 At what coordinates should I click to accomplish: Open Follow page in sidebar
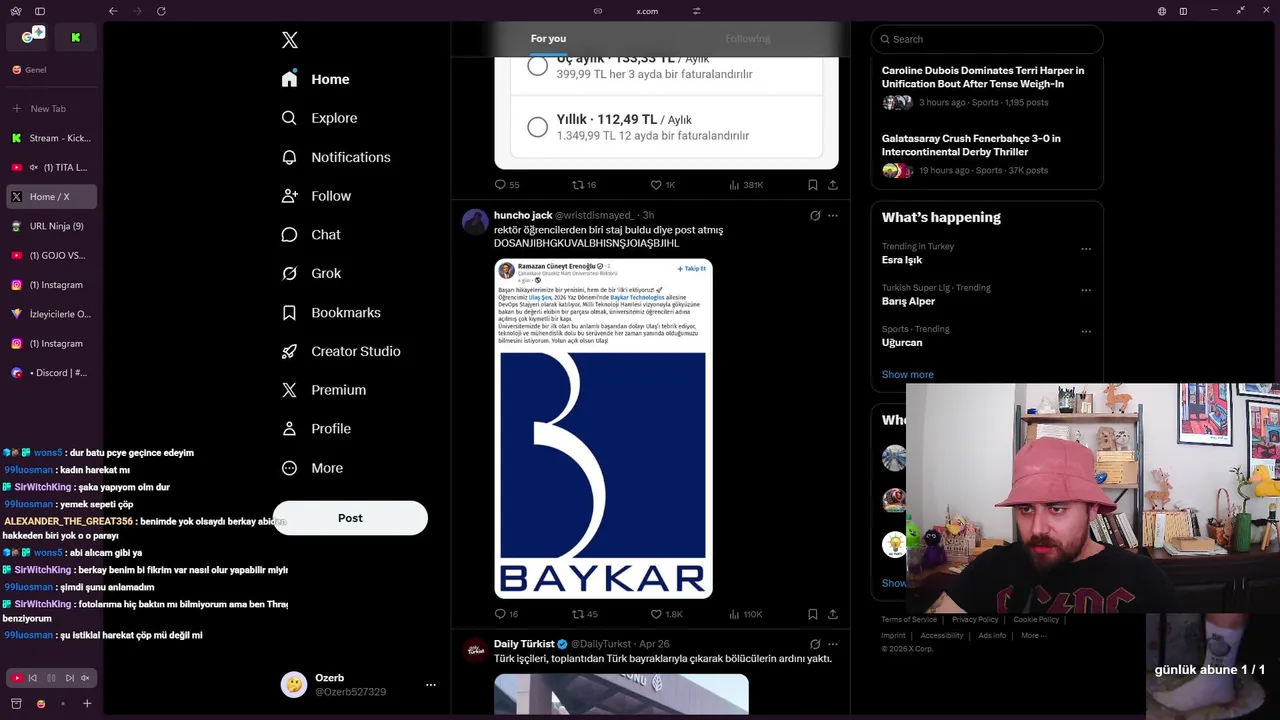coord(317,196)
